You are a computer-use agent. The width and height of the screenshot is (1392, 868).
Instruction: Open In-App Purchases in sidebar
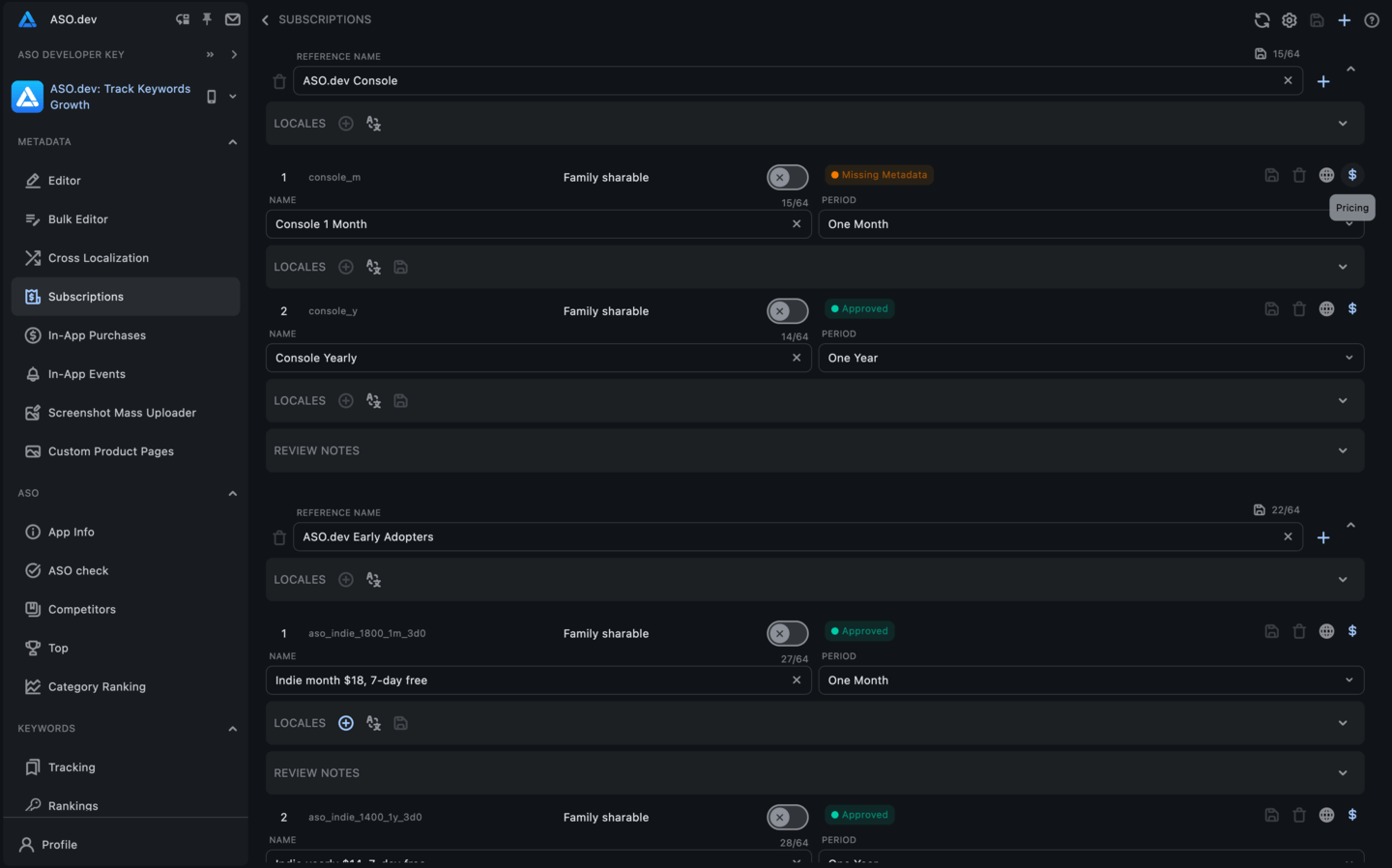[x=97, y=335]
